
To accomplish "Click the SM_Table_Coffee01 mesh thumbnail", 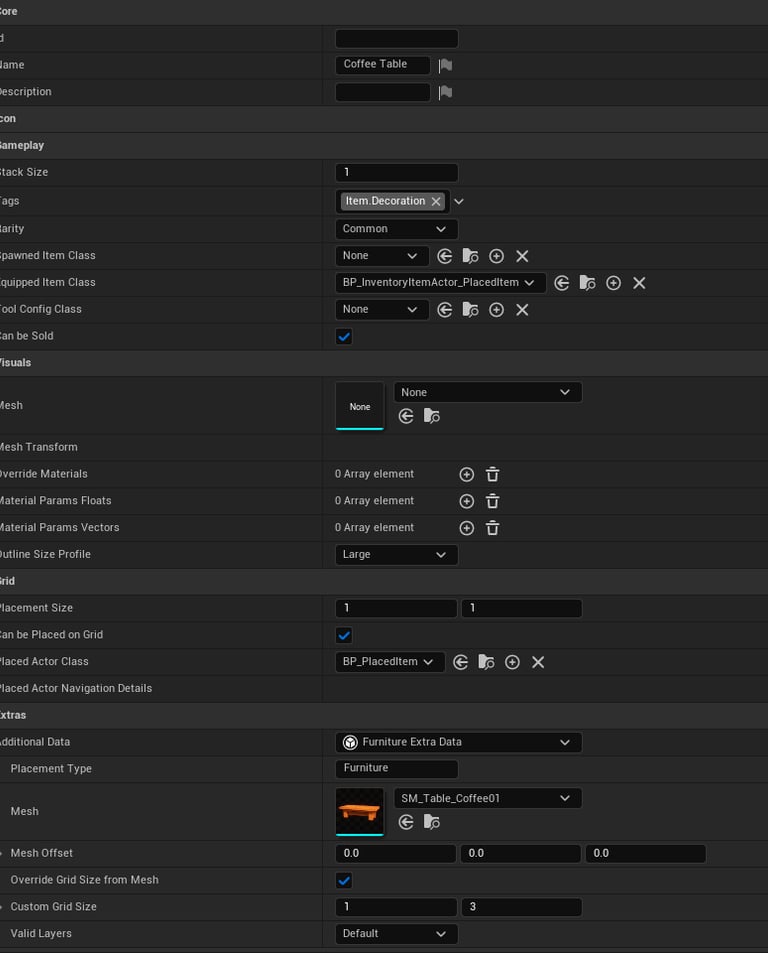I will pyautogui.click(x=360, y=812).
